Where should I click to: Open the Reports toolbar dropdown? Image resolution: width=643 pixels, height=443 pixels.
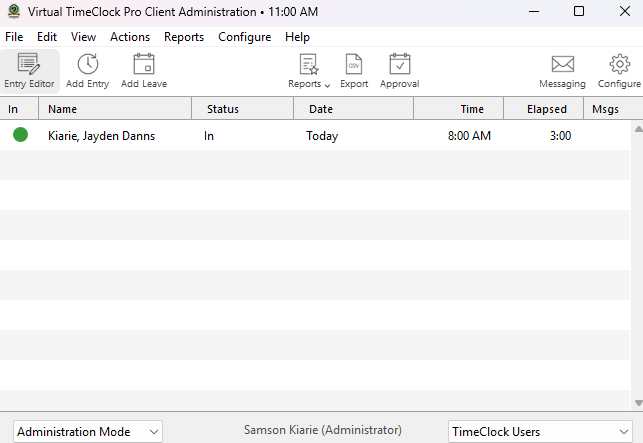point(309,71)
